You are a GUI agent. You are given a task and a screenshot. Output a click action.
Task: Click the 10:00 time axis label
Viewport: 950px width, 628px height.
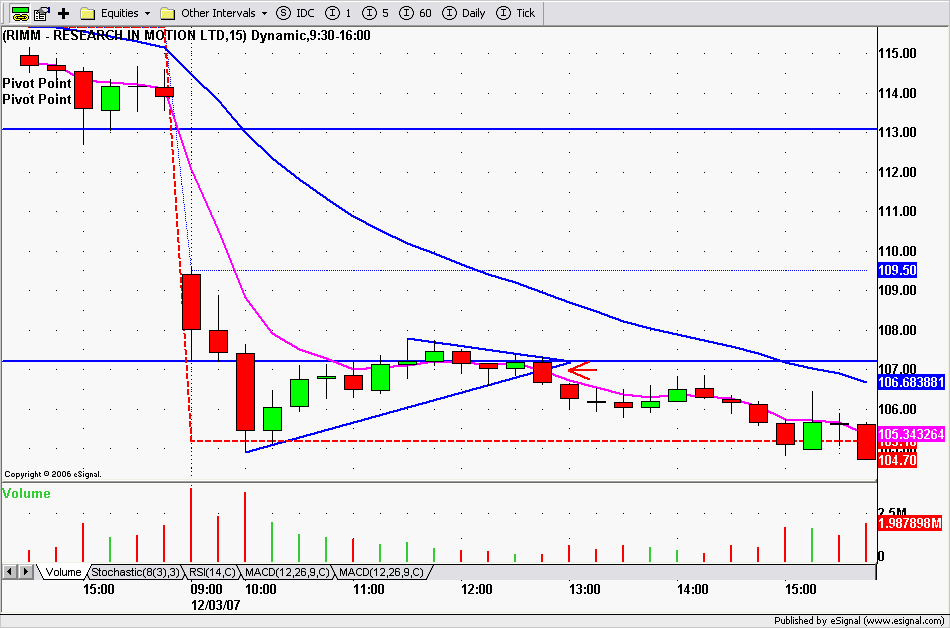pos(261,589)
